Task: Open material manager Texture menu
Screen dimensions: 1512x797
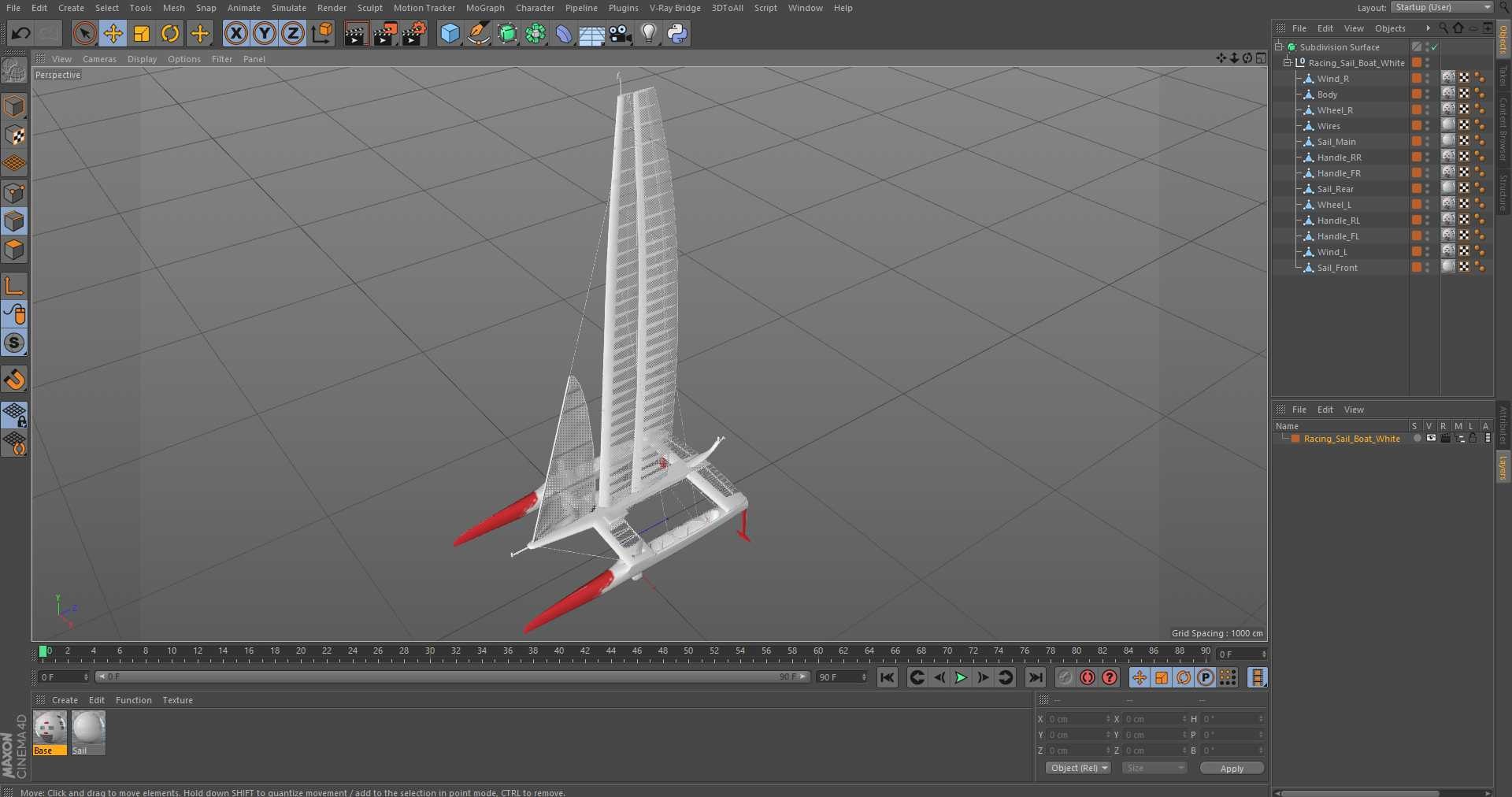Action: (x=177, y=700)
